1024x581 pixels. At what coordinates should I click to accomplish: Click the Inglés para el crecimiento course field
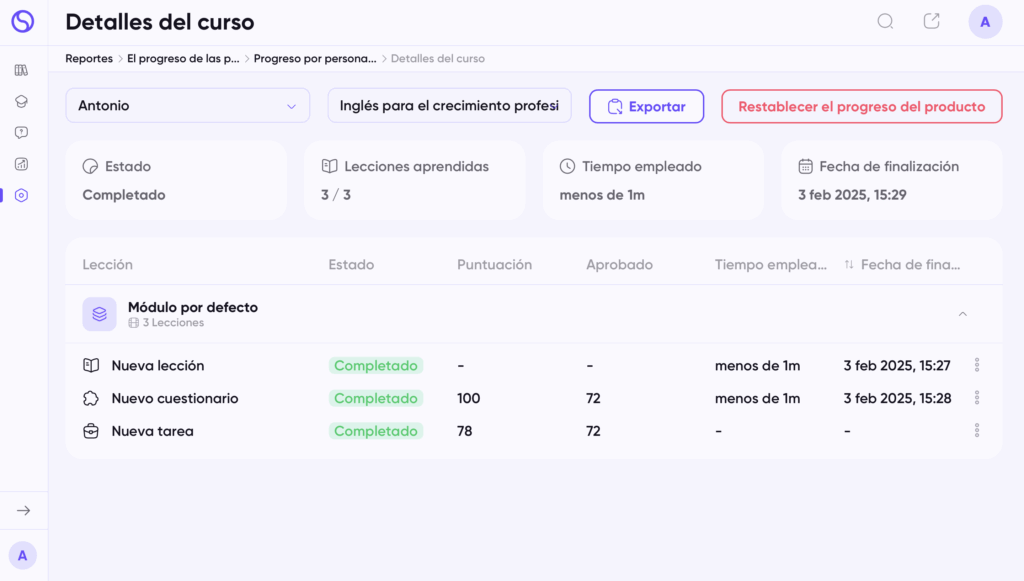(449, 106)
